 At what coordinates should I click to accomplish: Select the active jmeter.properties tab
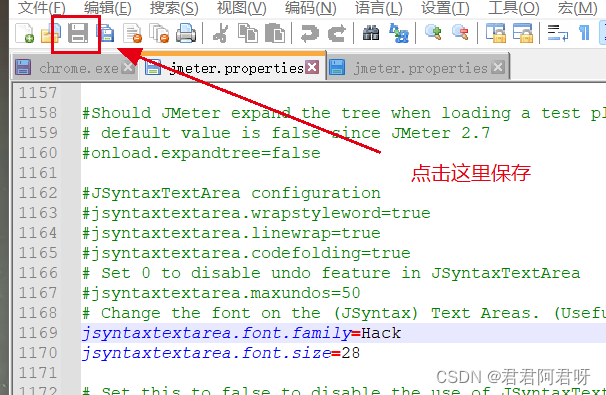coord(232,67)
